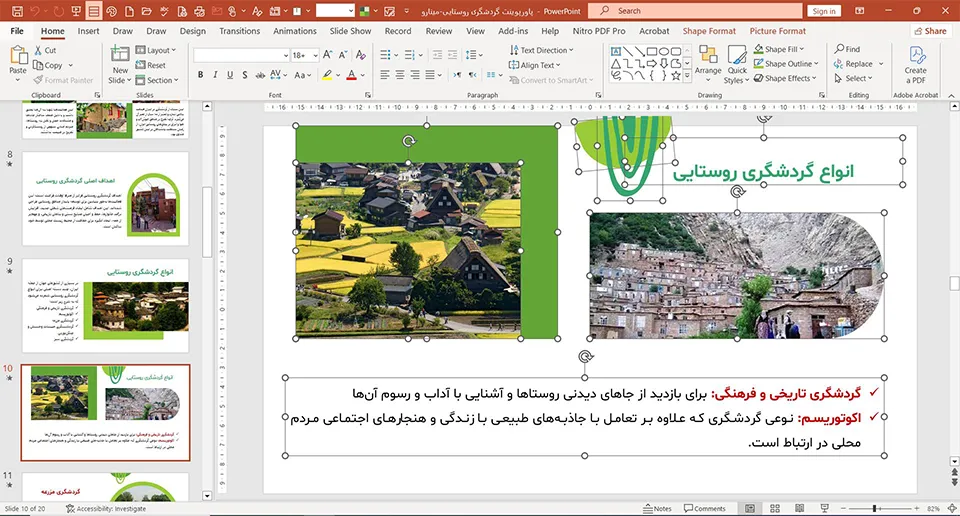Click Reset slide button

[x=151, y=65]
